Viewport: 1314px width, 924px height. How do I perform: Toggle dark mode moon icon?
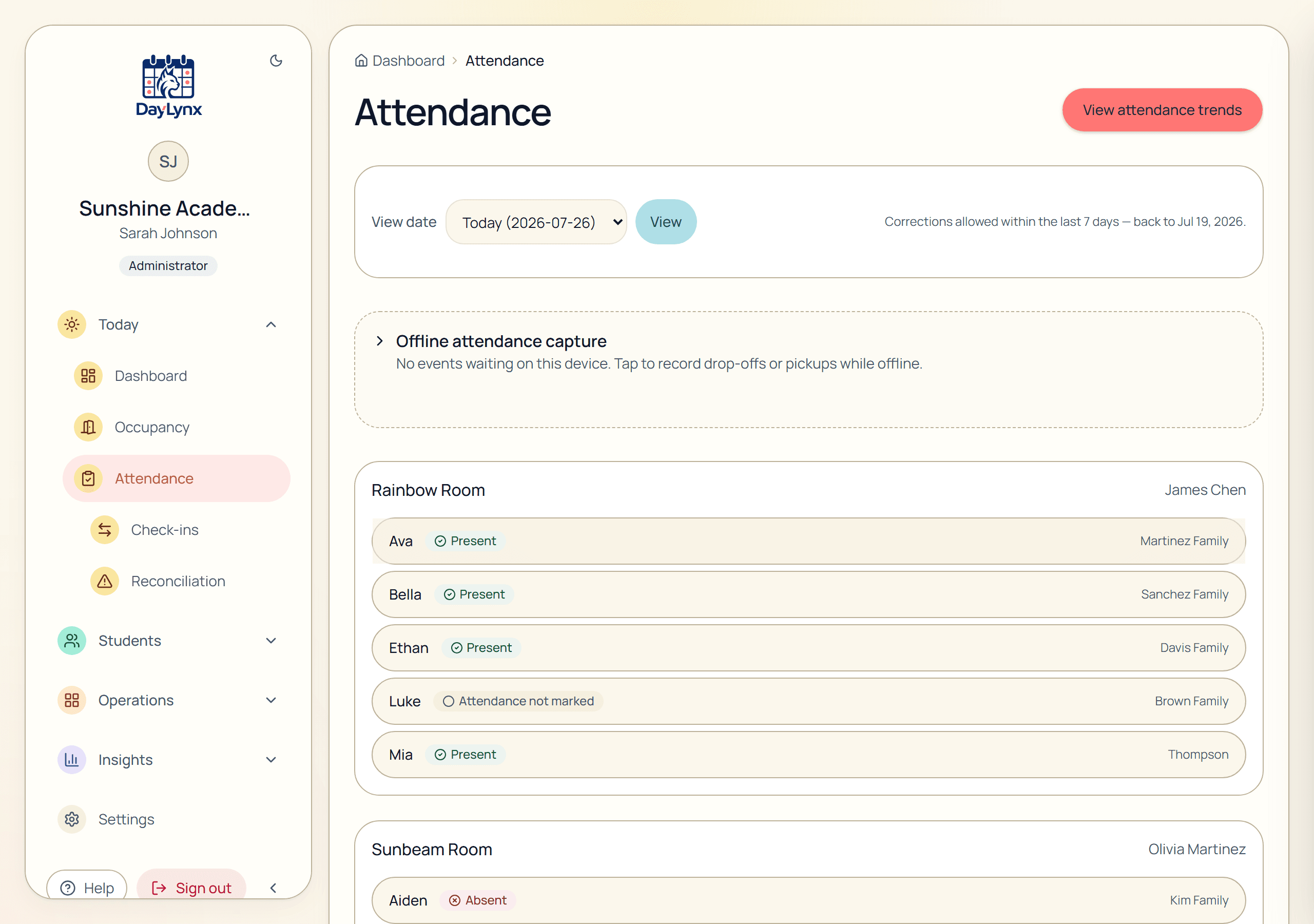276,61
